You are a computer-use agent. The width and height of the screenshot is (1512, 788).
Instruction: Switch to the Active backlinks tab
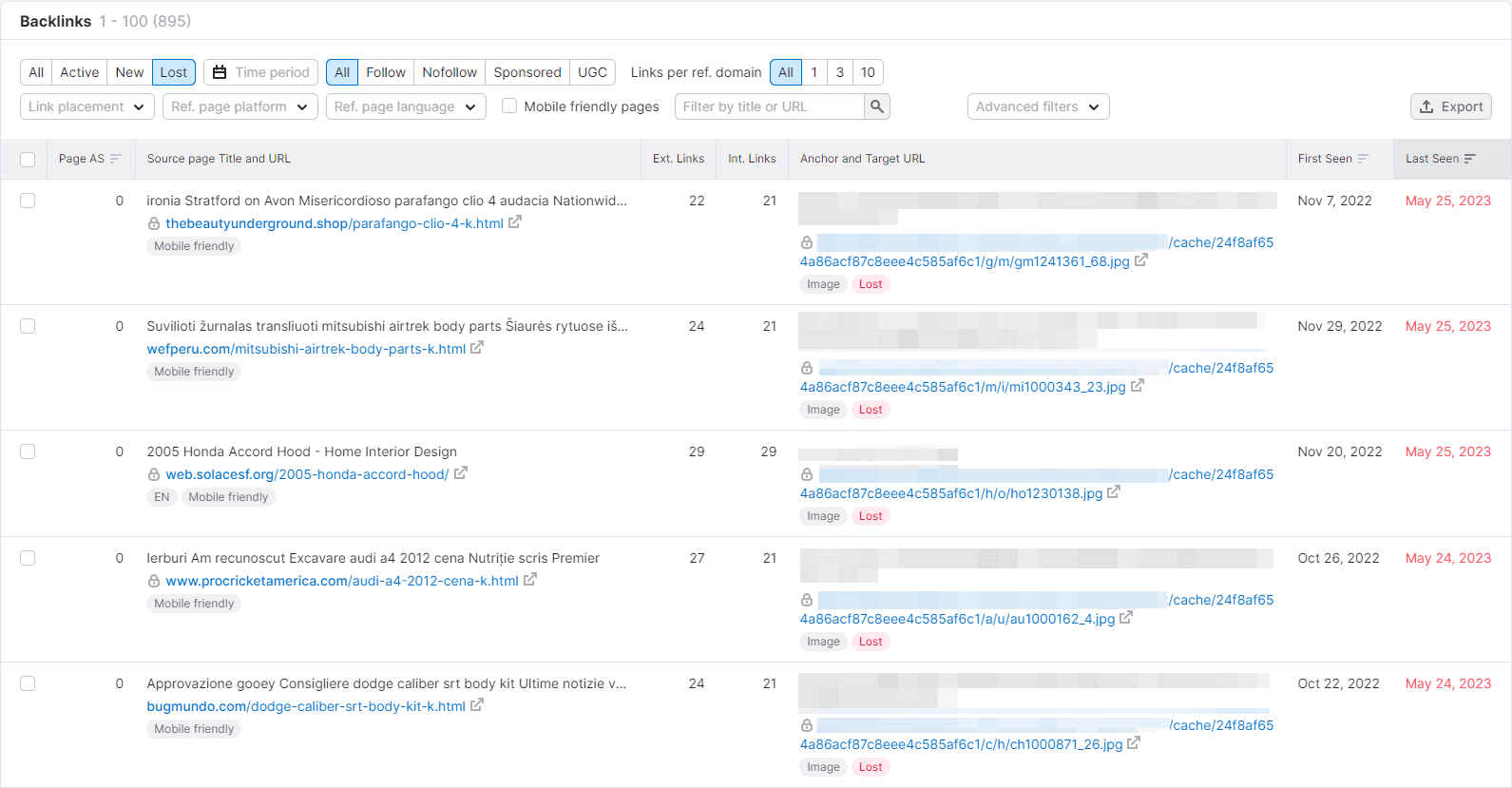click(79, 72)
